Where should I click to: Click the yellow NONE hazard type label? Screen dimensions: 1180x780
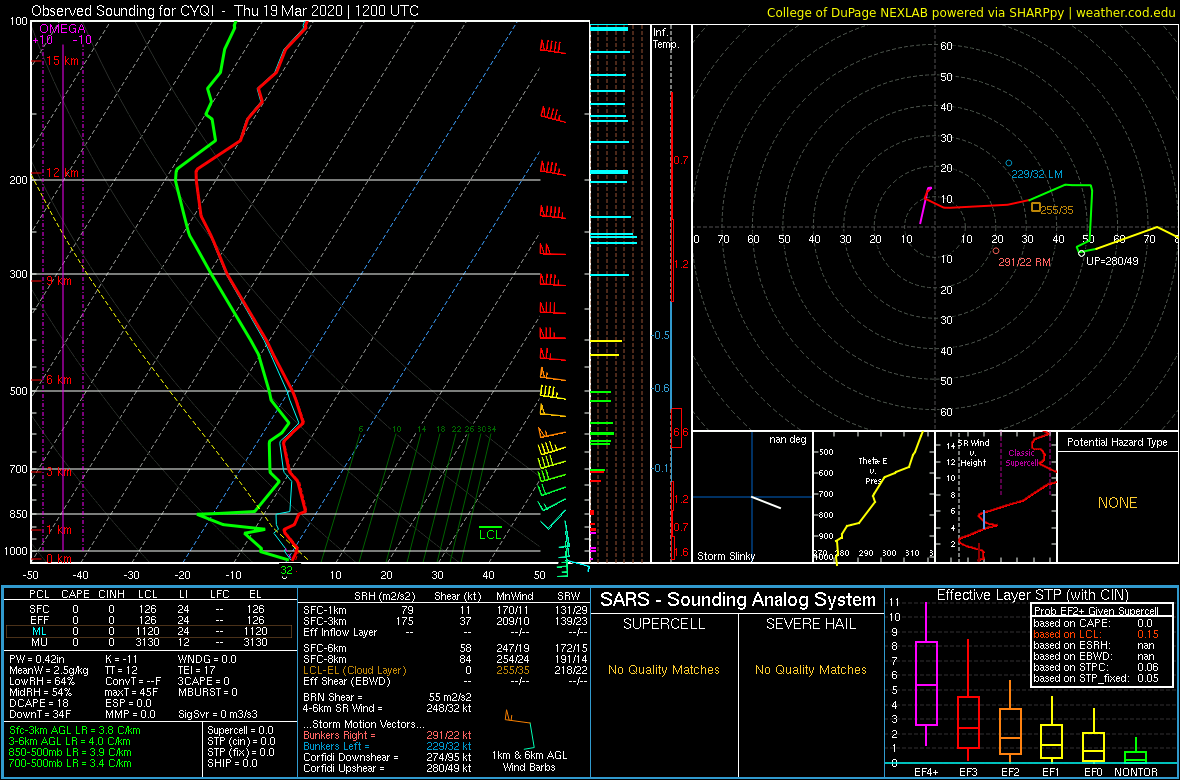[x=1117, y=503]
